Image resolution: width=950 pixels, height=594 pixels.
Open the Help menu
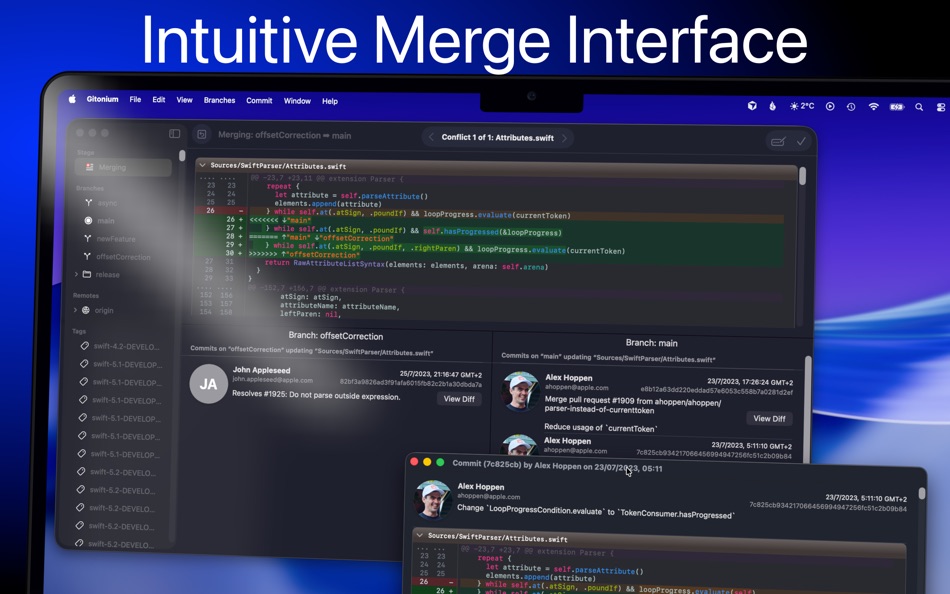(330, 101)
